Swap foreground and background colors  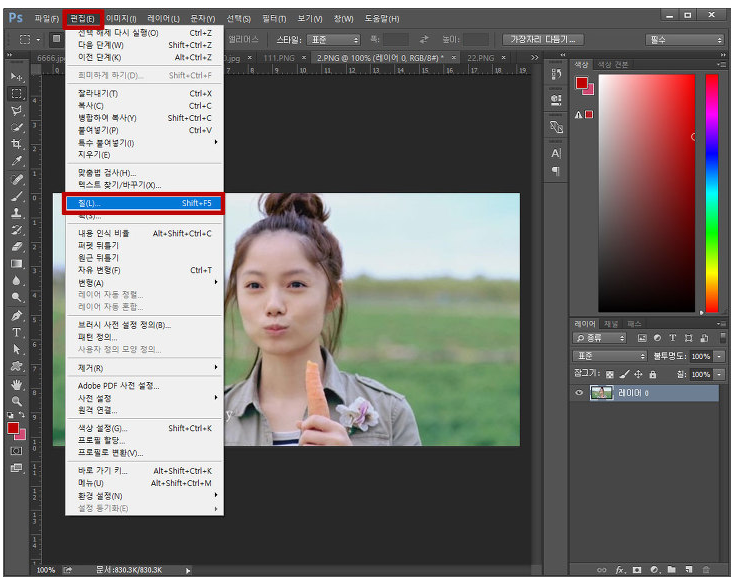(22, 415)
